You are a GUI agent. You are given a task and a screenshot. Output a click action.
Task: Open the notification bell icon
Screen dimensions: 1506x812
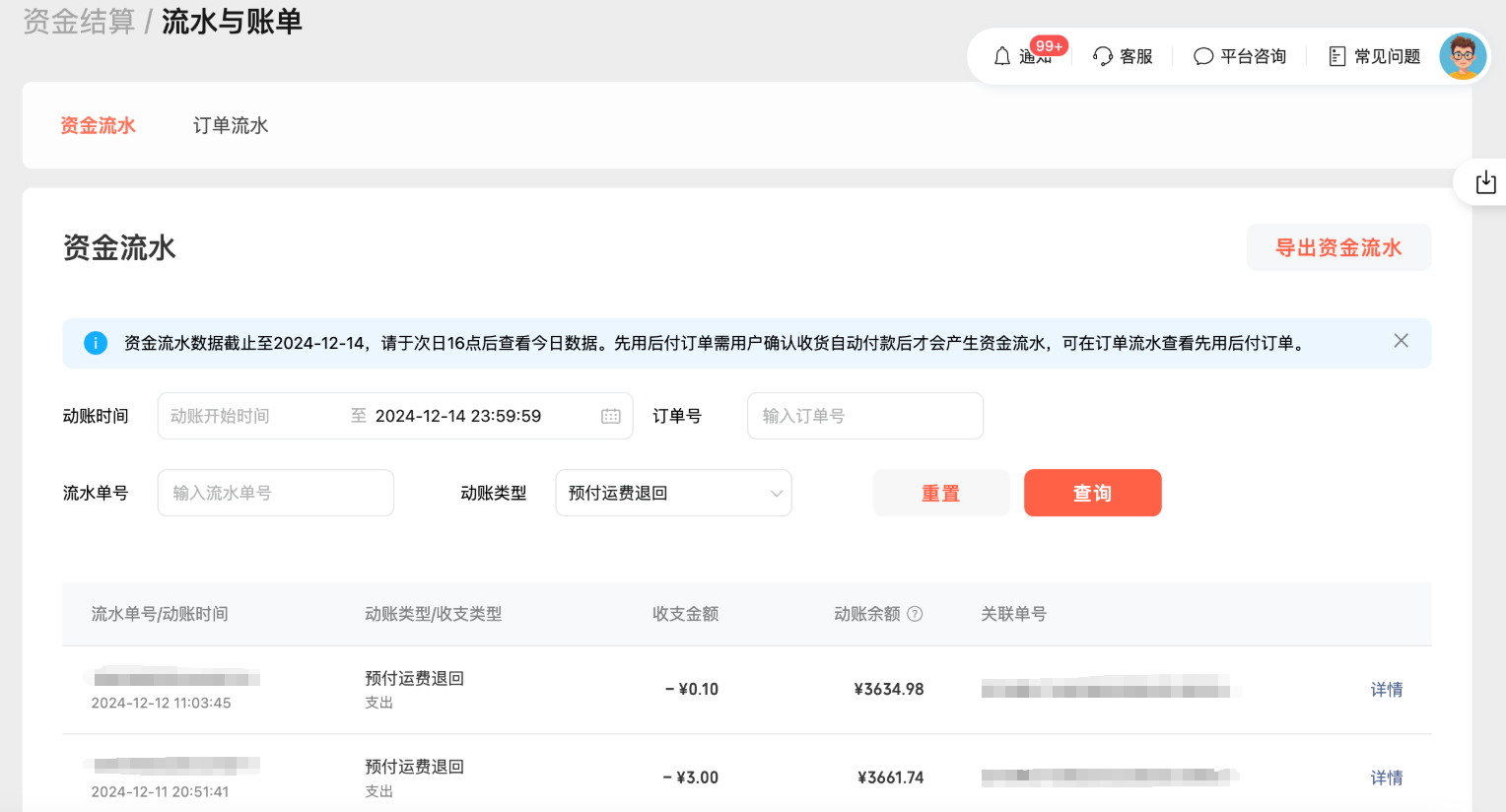[1002, 56]
